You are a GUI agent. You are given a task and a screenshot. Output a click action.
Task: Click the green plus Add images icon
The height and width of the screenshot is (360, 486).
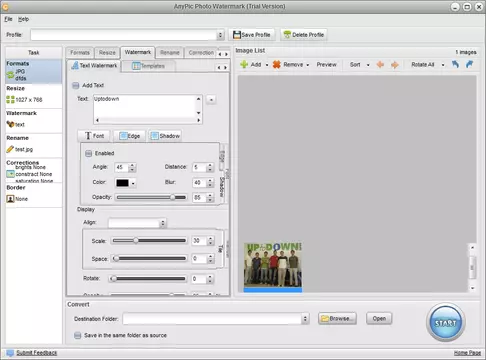(x=244, y=64)
